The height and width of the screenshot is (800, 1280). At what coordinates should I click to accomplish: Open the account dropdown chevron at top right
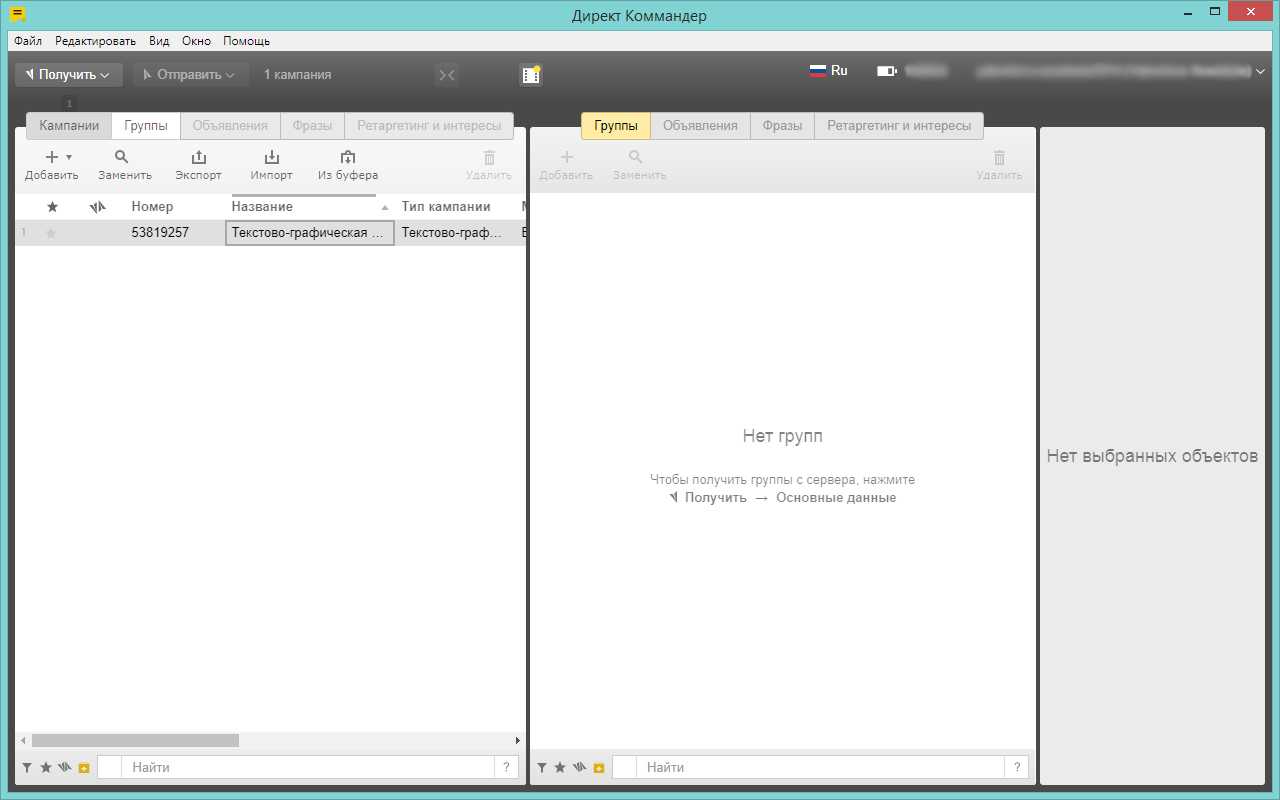1260,72
